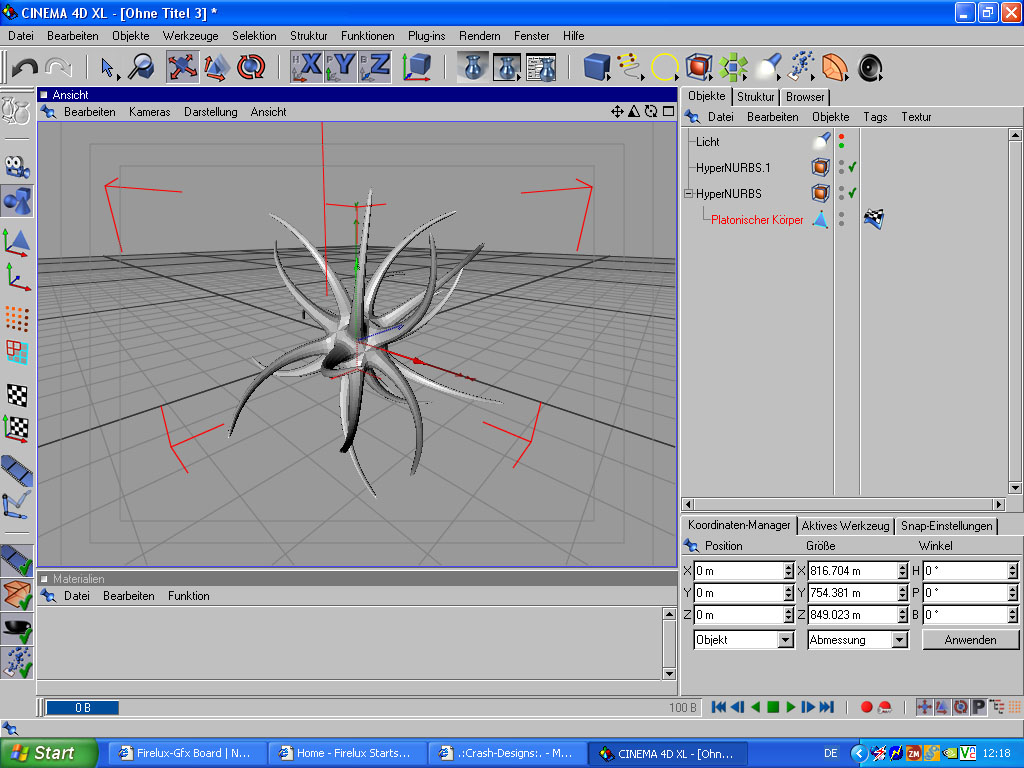Screen dimensions: 1024x768
Task: Toggle the Y axis lock
Action: click(342, 67)
